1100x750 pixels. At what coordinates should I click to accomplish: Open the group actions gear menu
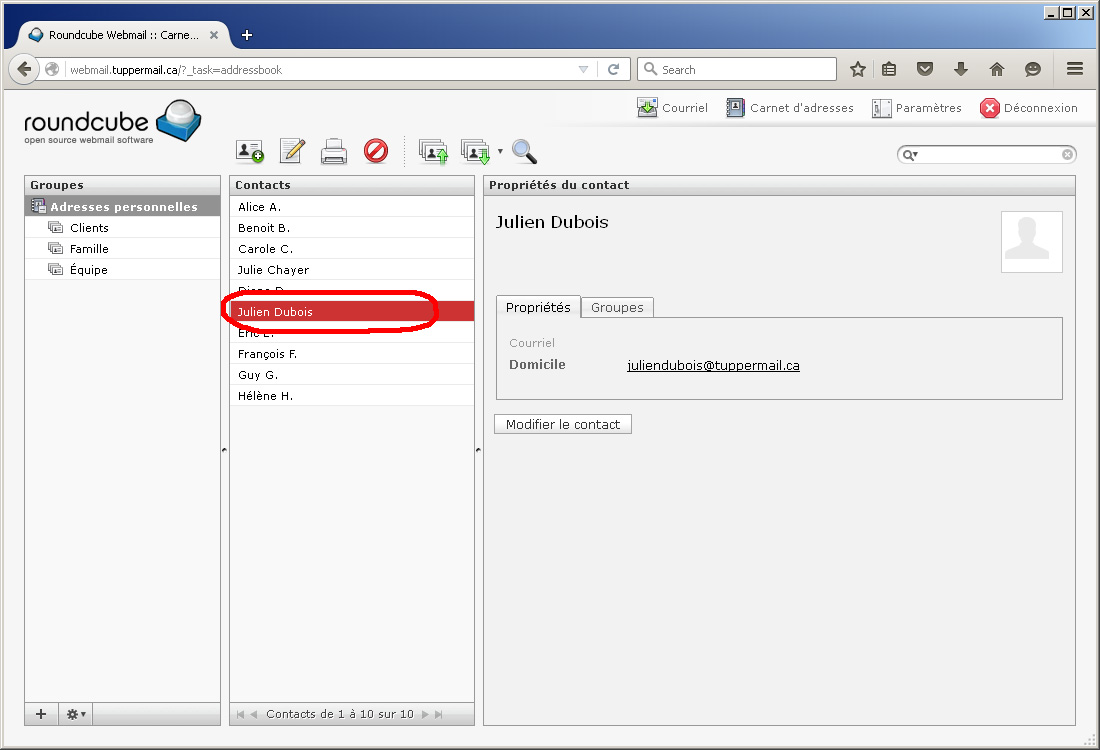click(75, 714)
